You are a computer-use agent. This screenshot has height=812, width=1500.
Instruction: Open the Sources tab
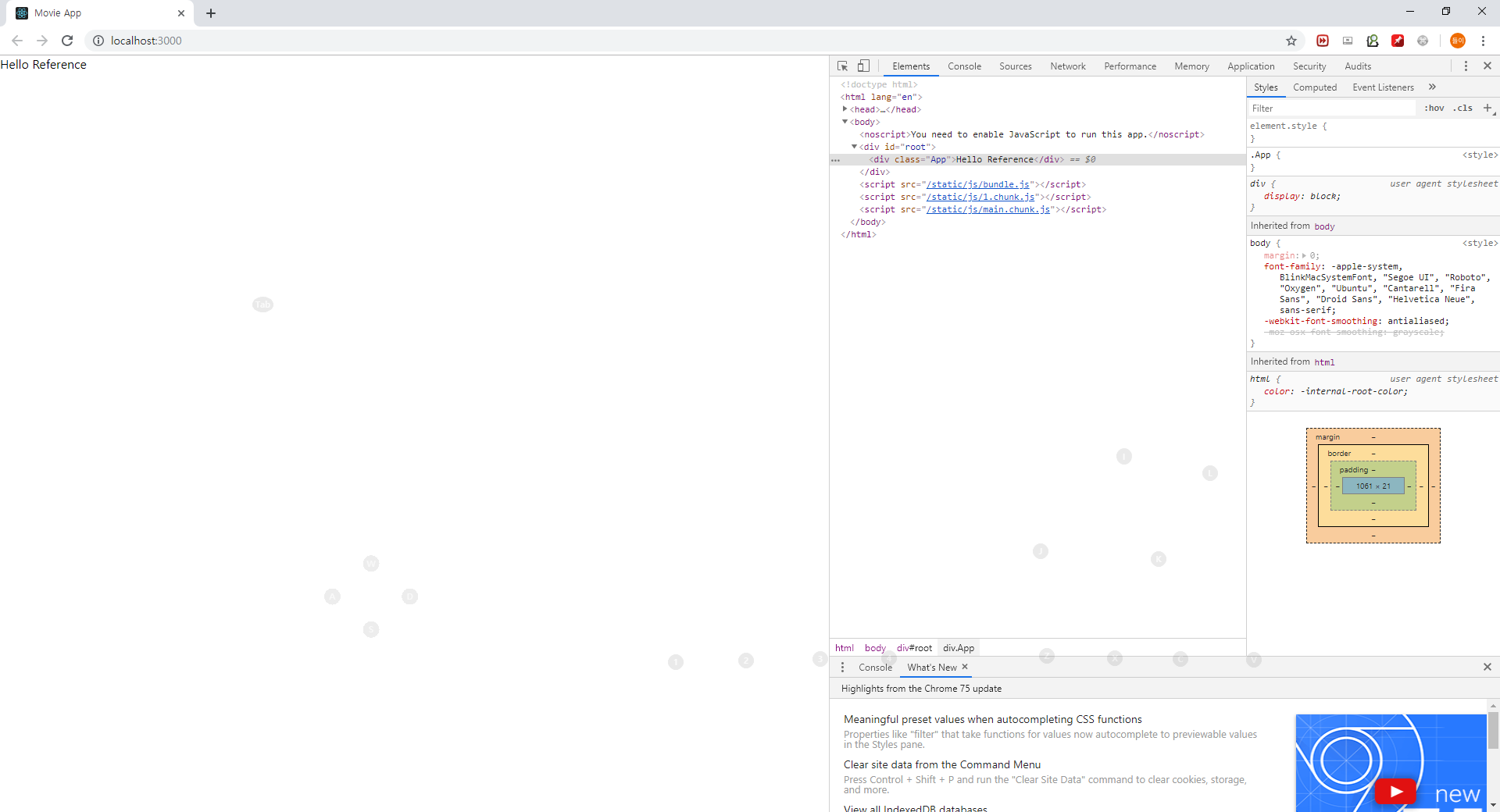pos(1016,66)
